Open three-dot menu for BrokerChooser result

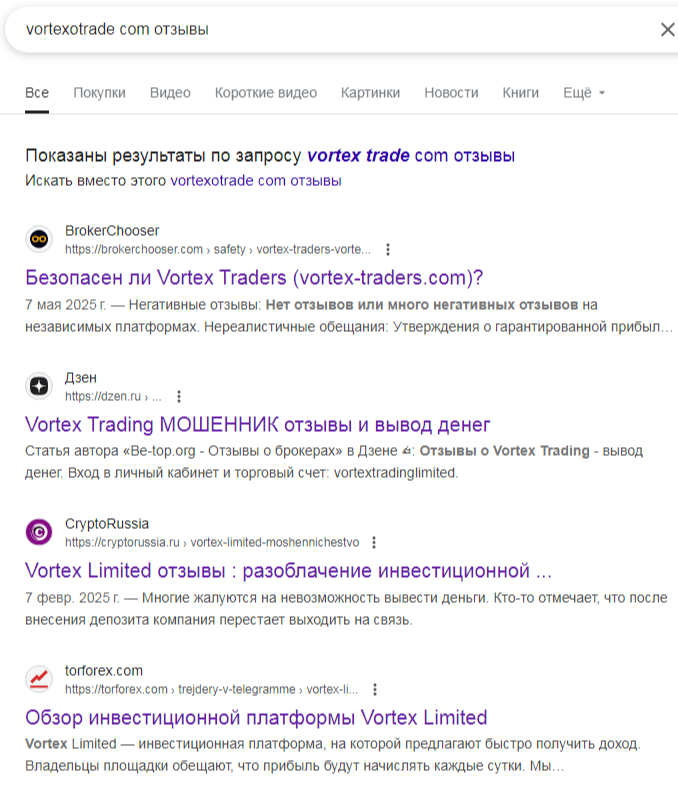388,249
